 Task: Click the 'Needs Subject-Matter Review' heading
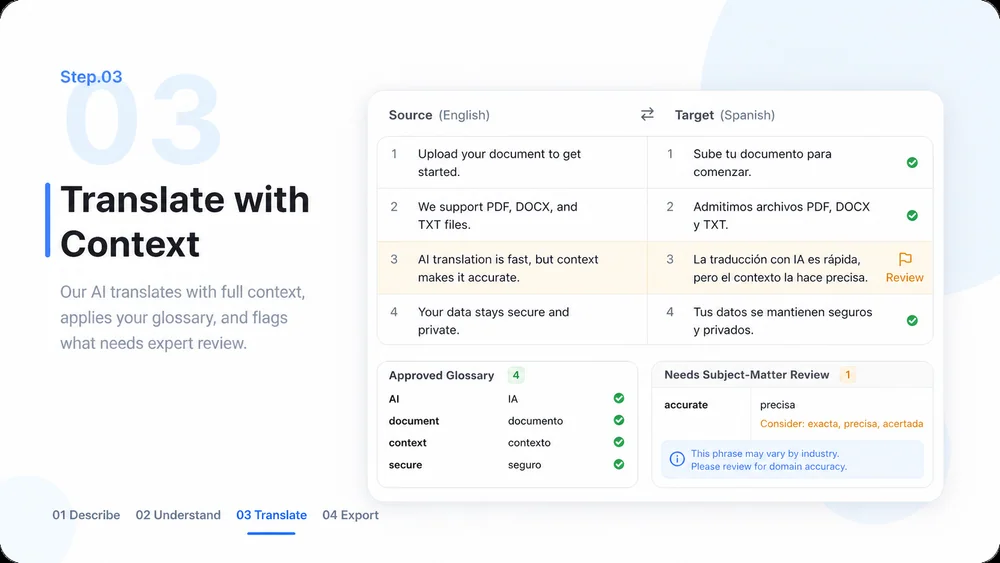click(x=747, y=375)
